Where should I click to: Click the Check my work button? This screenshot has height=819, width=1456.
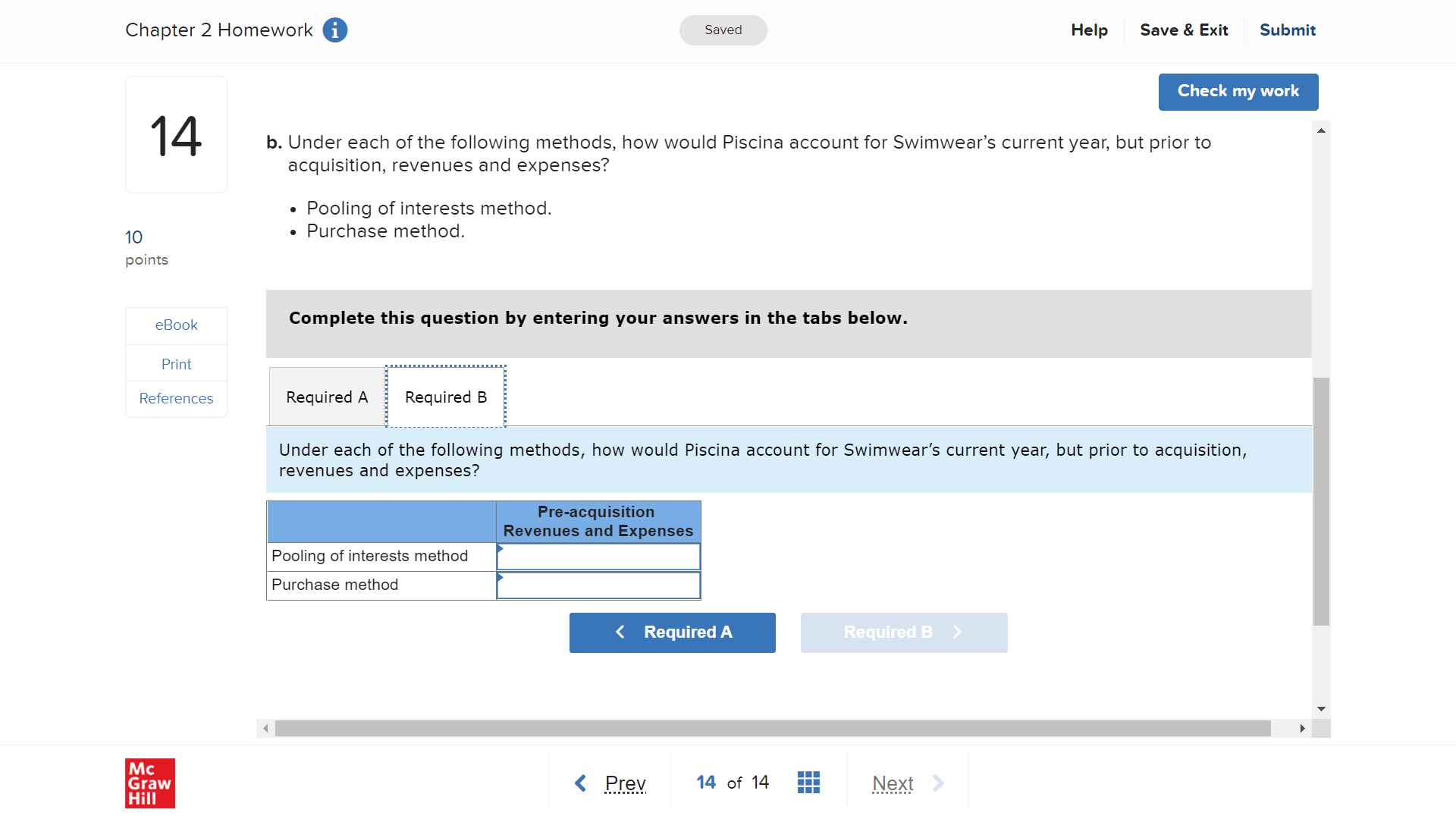click(1238, 92)
